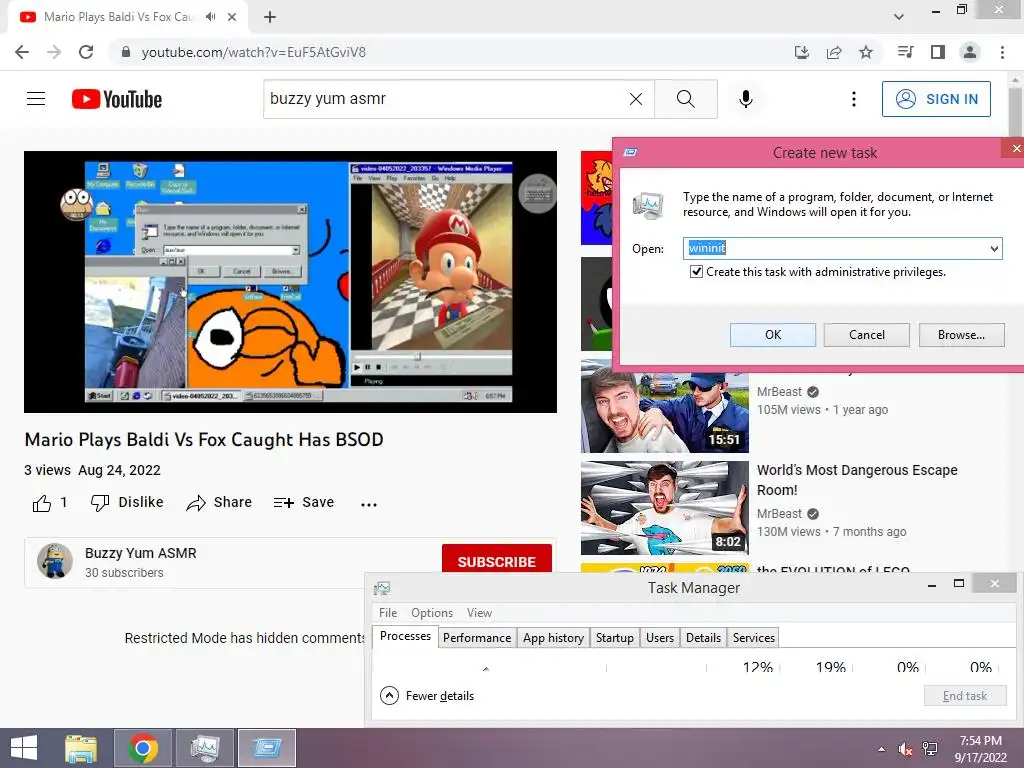Click the muted volume tray icon

coord(905,749)
